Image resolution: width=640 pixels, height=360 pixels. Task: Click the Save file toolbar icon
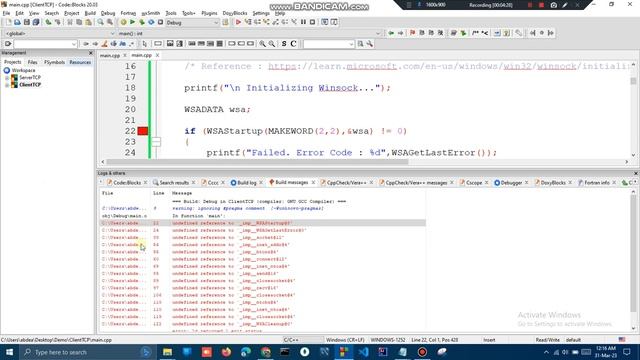(27, 22)
